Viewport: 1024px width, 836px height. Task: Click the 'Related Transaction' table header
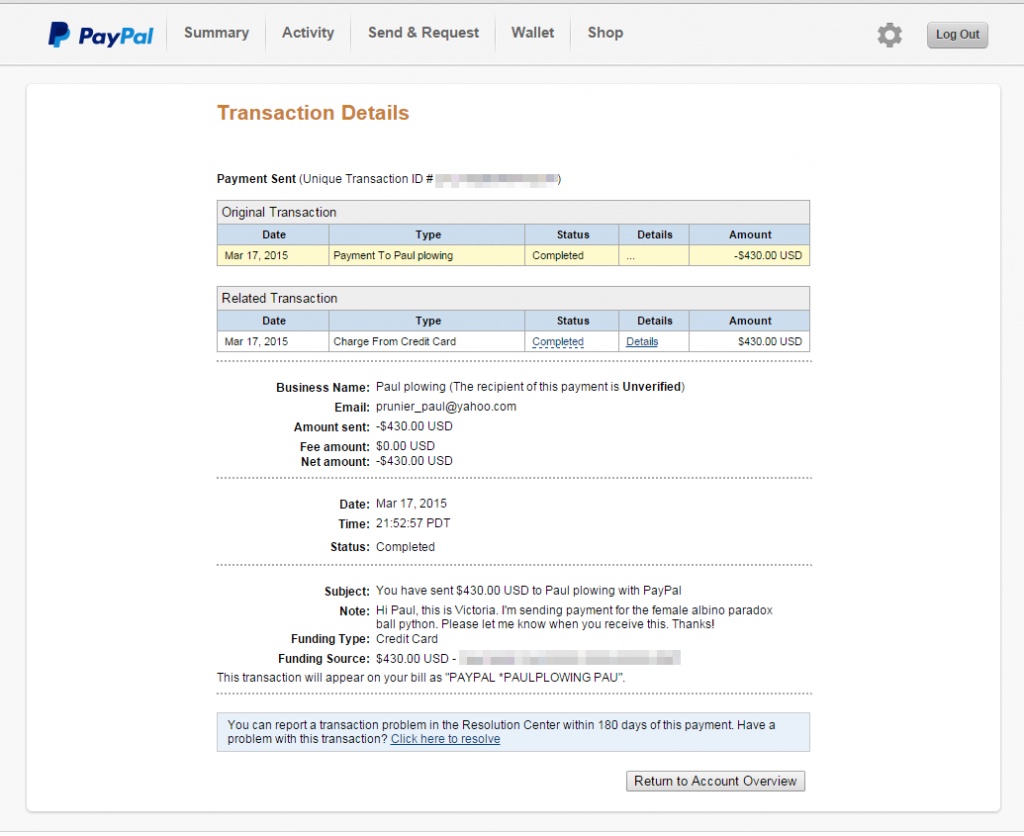[x=513, y=298]
